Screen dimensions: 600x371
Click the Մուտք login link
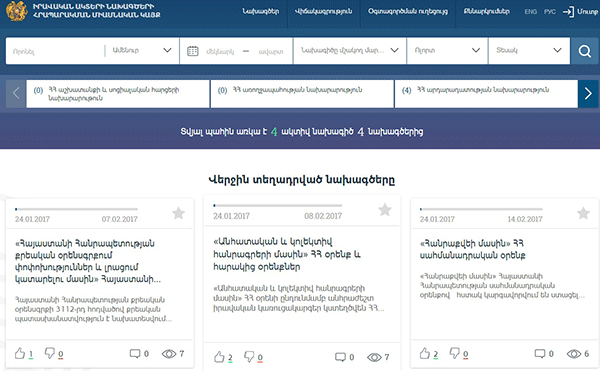(587, 12)
